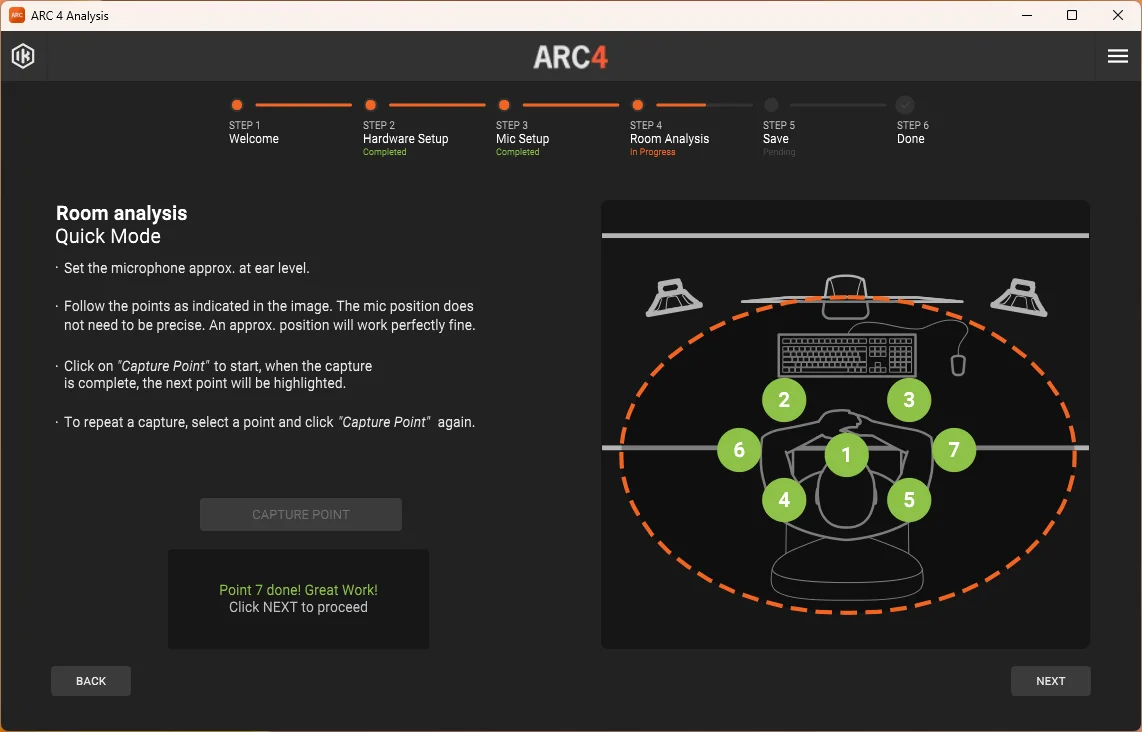Select measurement point 4

[784, 500]
